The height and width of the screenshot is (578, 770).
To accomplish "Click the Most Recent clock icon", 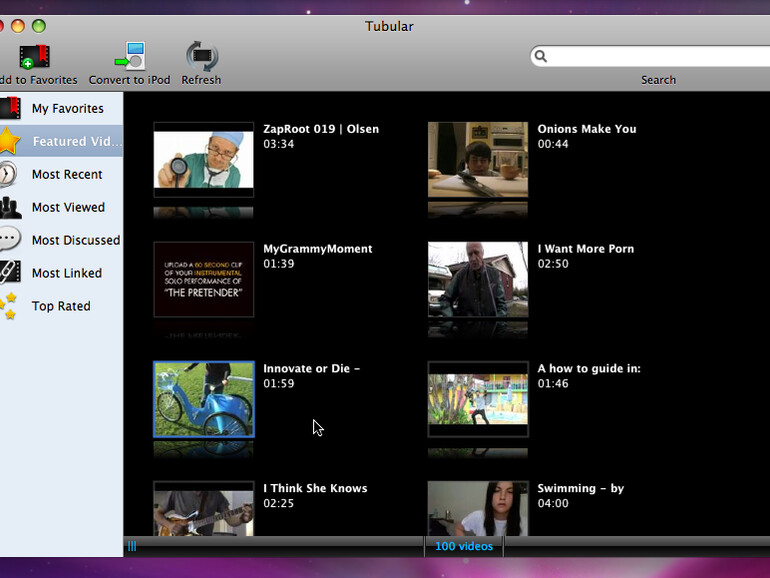I will click(x=8, y=174).
